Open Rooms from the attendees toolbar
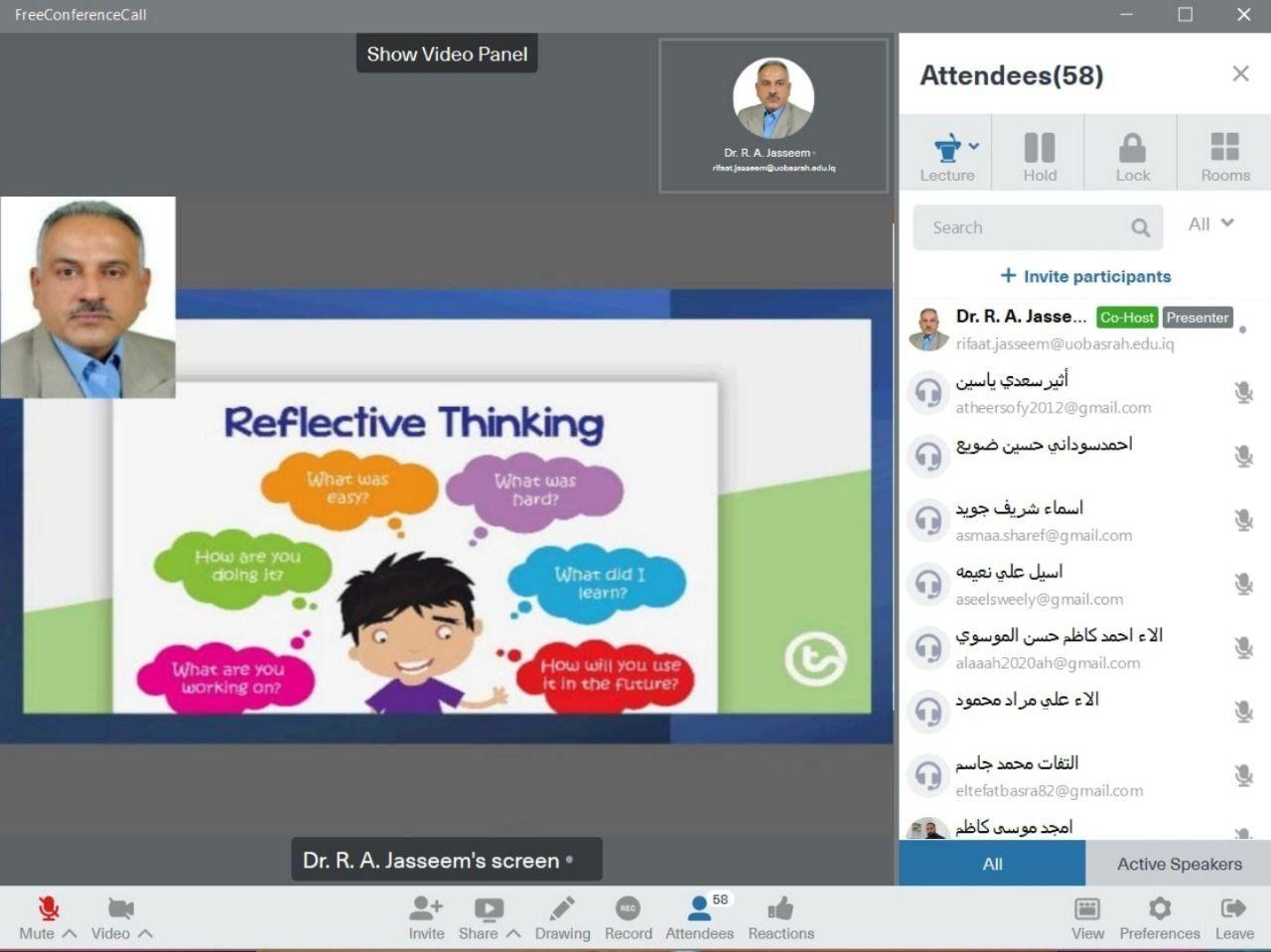The width and height of the screenshot is (1271, 952). click(x=1224, y=149)
